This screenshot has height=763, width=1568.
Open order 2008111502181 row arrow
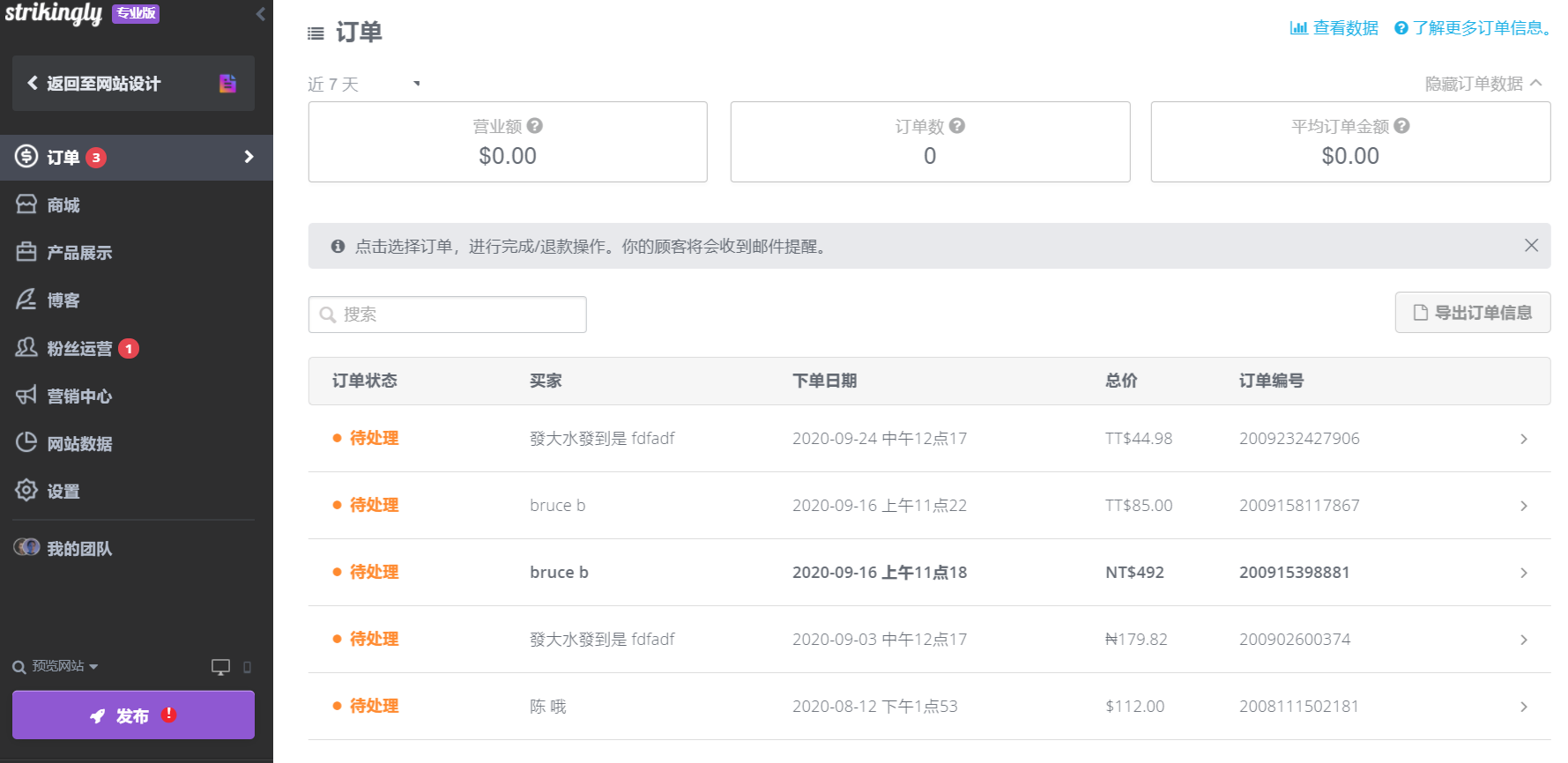click(1524, 707)
